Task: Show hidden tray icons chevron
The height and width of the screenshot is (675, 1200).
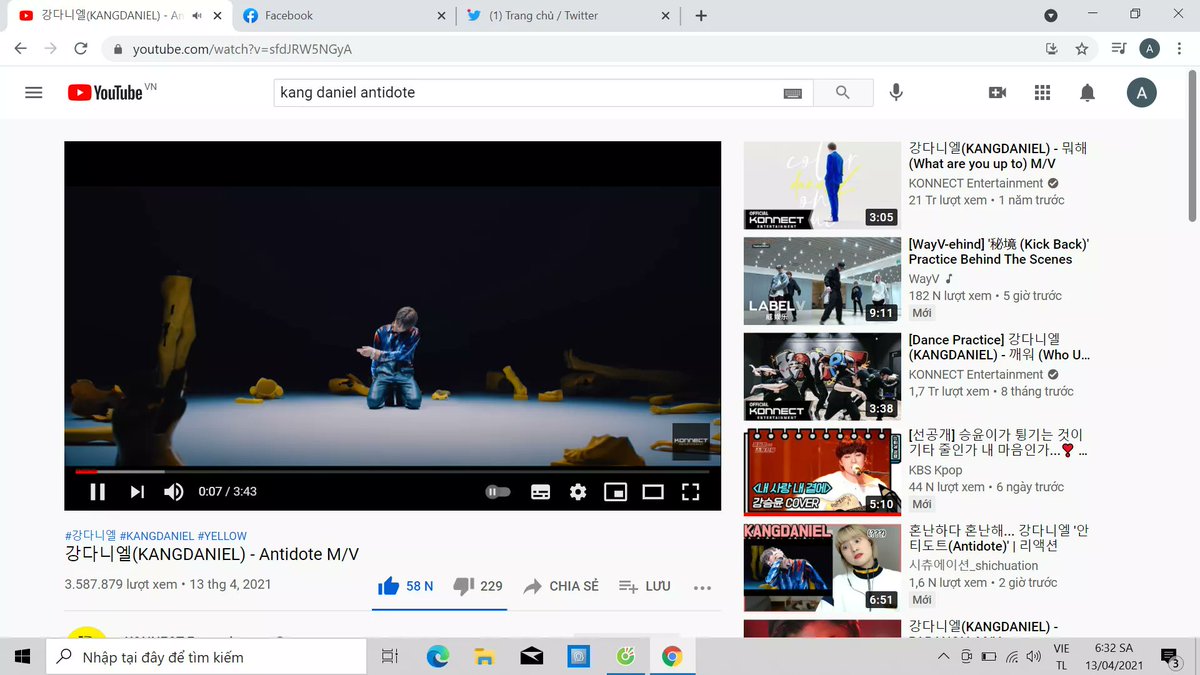Action: tap(943, 657)
